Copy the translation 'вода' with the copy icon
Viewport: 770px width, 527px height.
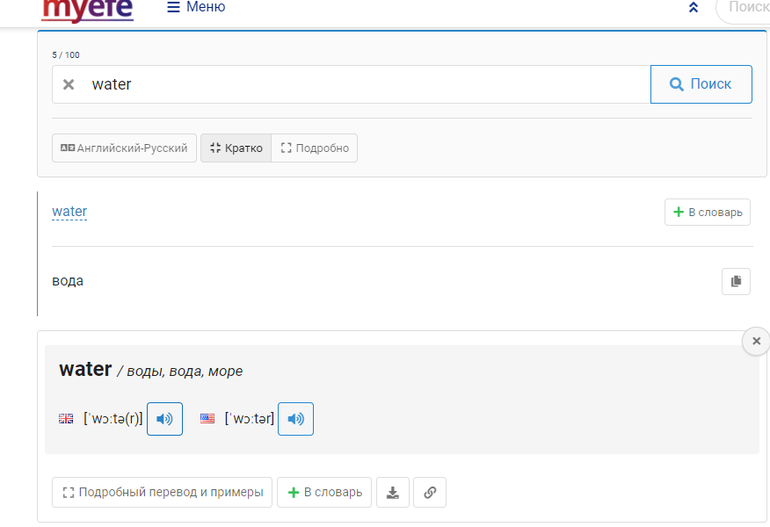735,282
